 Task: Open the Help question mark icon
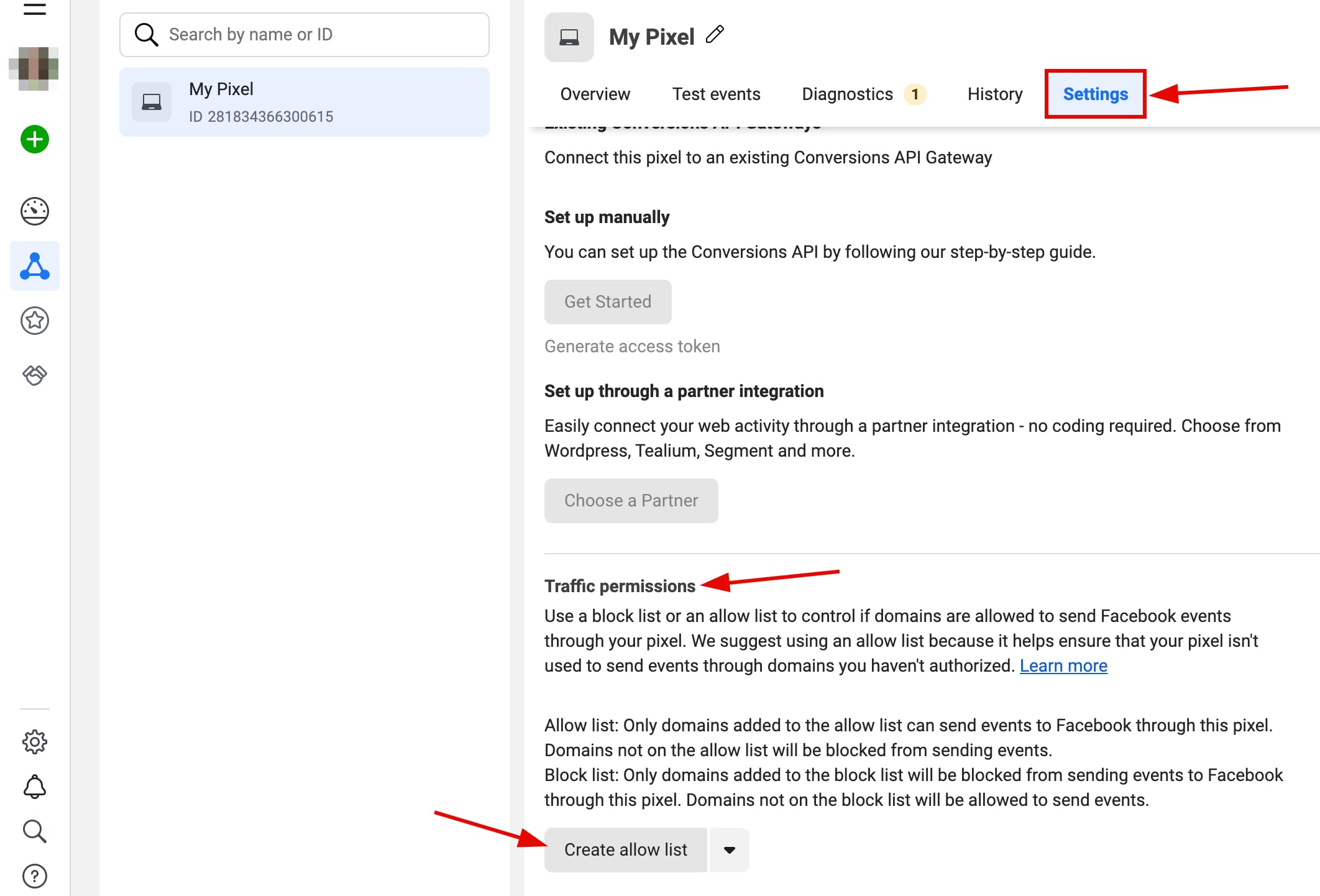pos(35,876)
